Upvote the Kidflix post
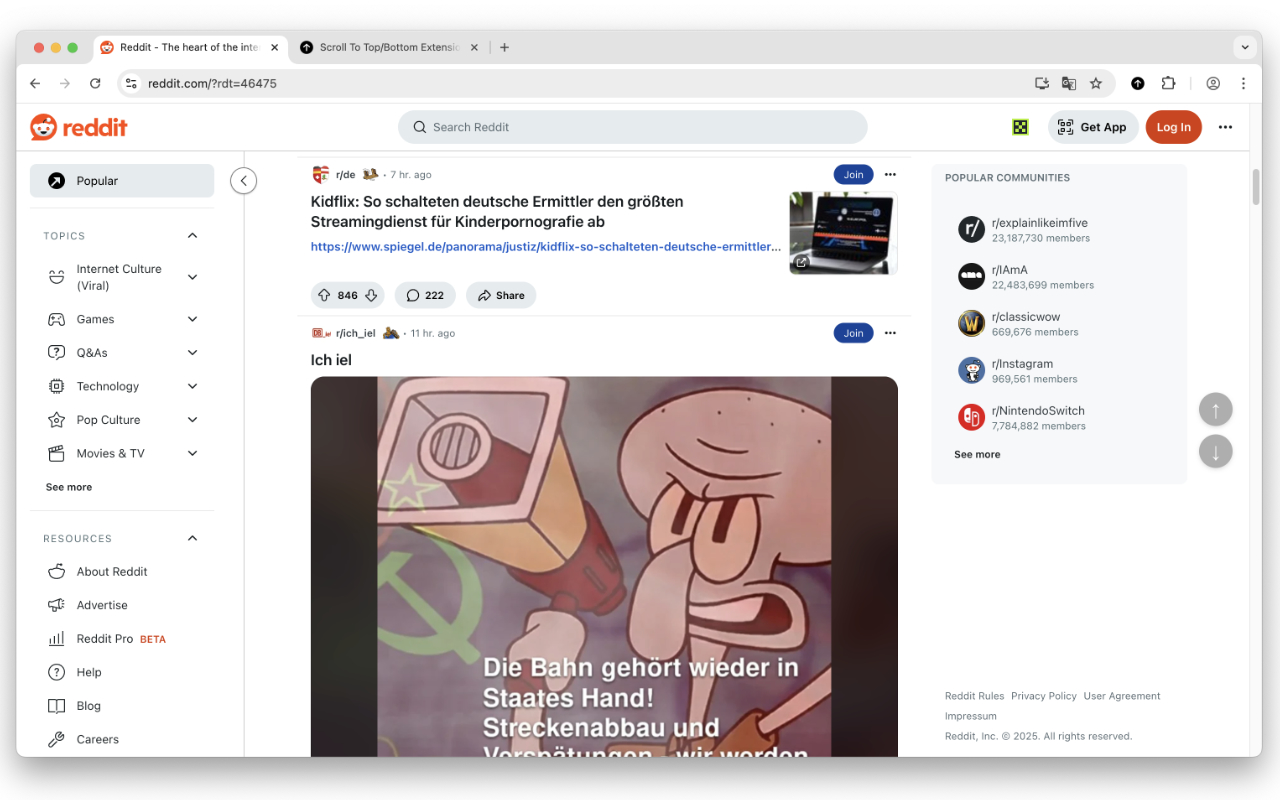Screen dimensions: 1280x800 click(324, 295)
